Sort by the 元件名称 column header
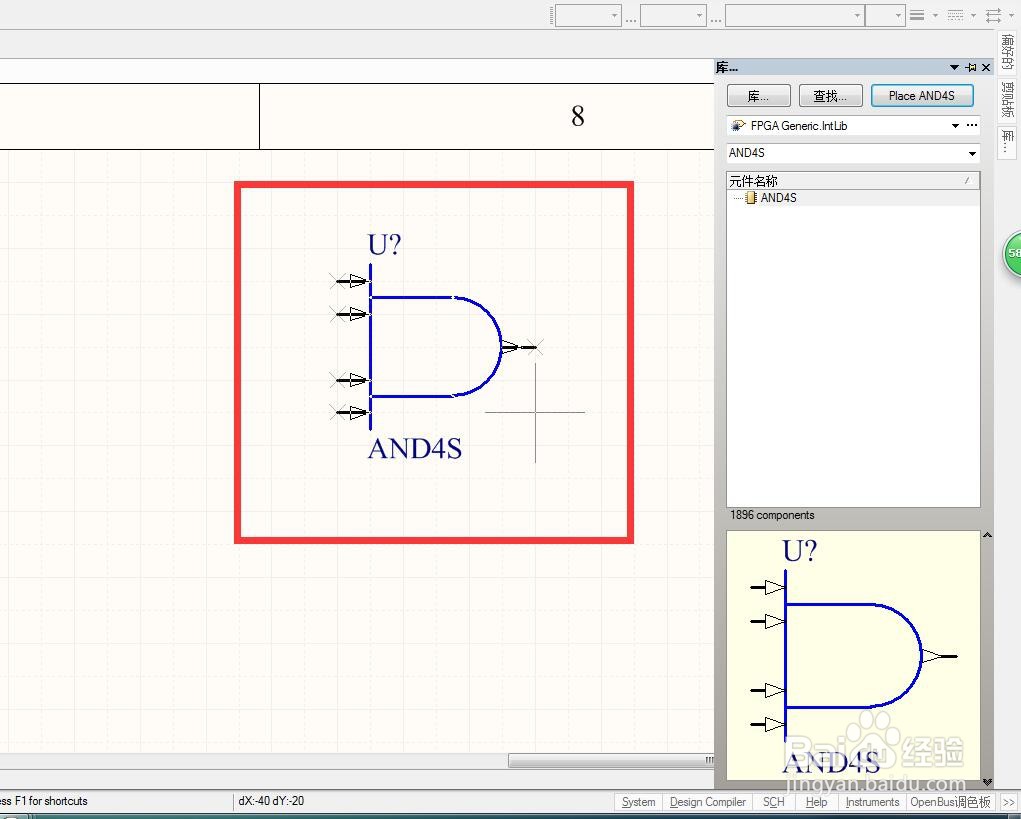Screen dimensions: 1021x819 pos(853,180)
